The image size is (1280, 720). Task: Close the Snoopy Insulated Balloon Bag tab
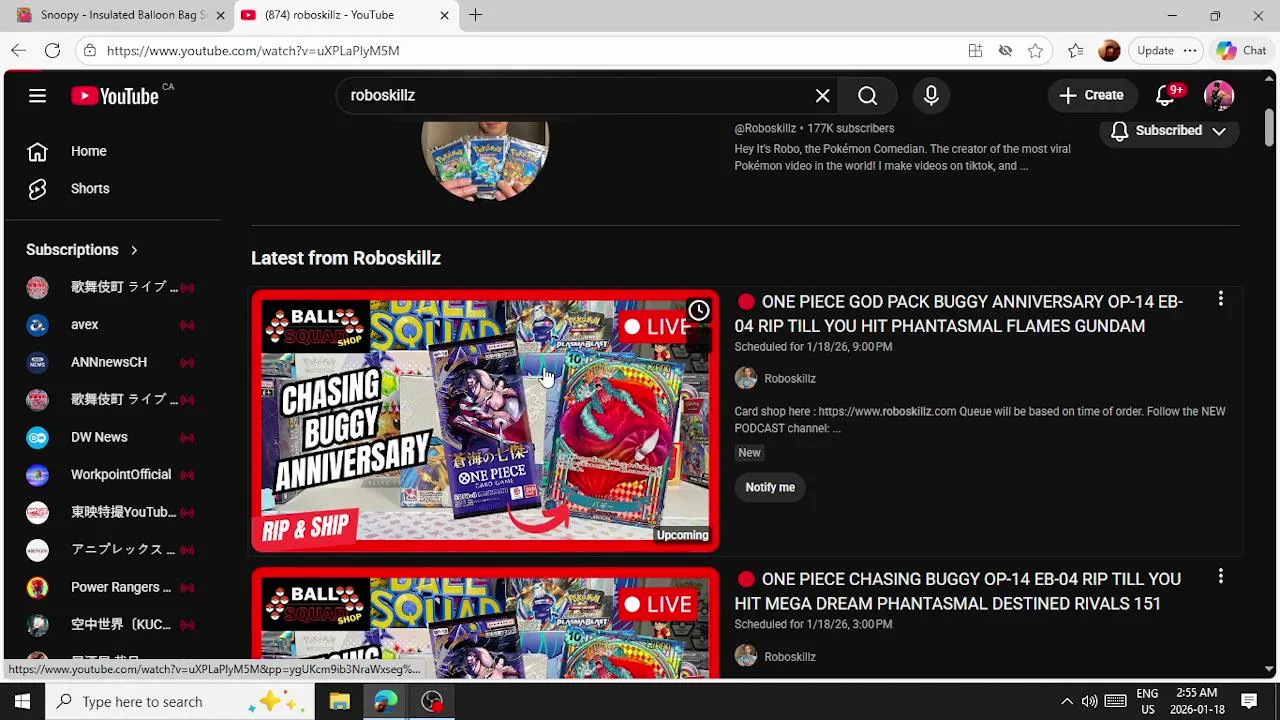[220, 15]
